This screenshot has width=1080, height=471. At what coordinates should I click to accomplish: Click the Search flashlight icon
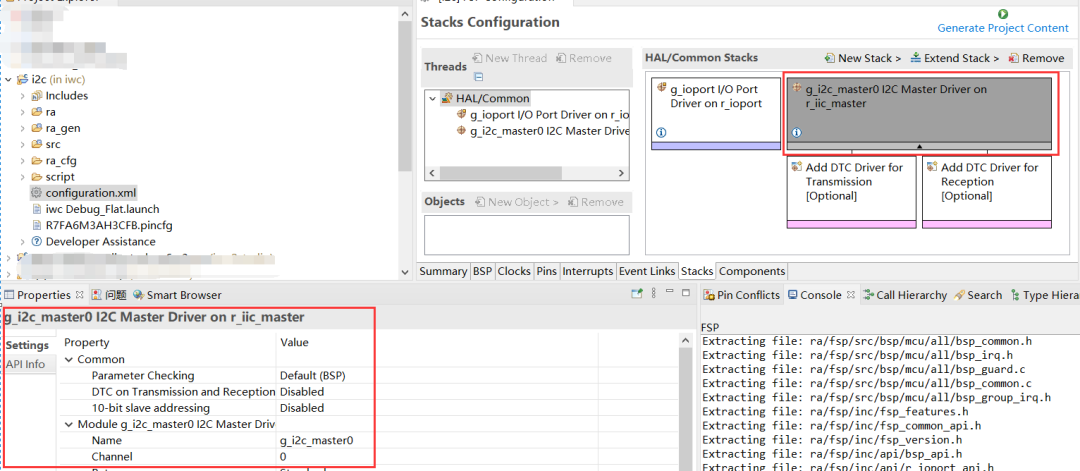(x=959, y=295)
